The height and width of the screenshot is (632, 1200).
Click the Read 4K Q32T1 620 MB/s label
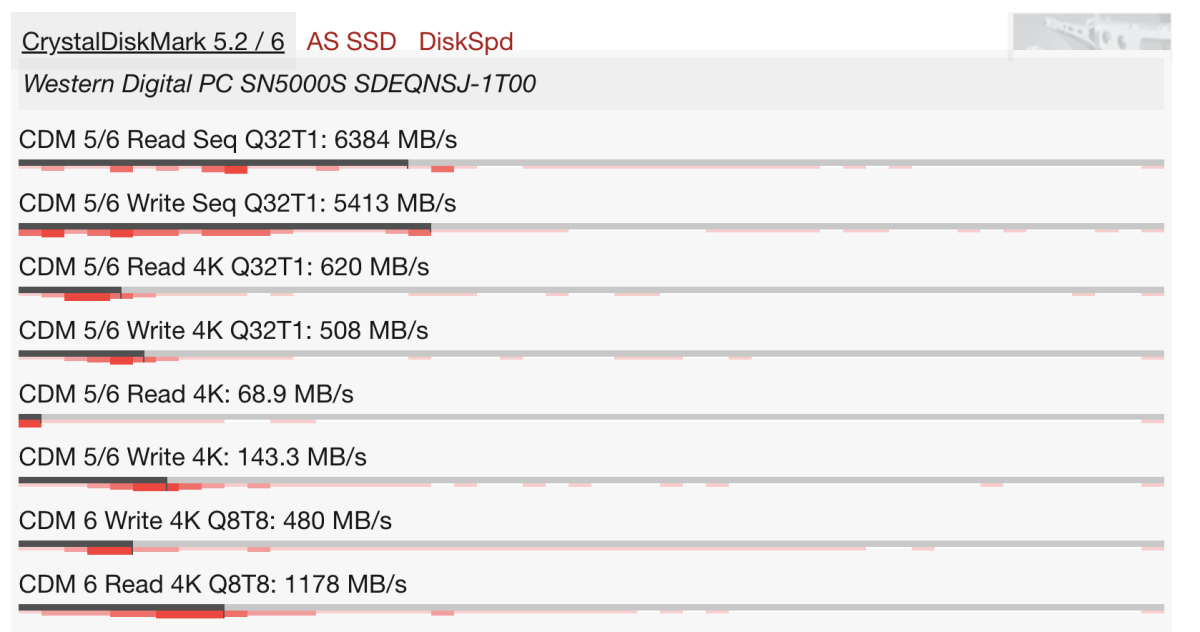(x=224, y=267)
